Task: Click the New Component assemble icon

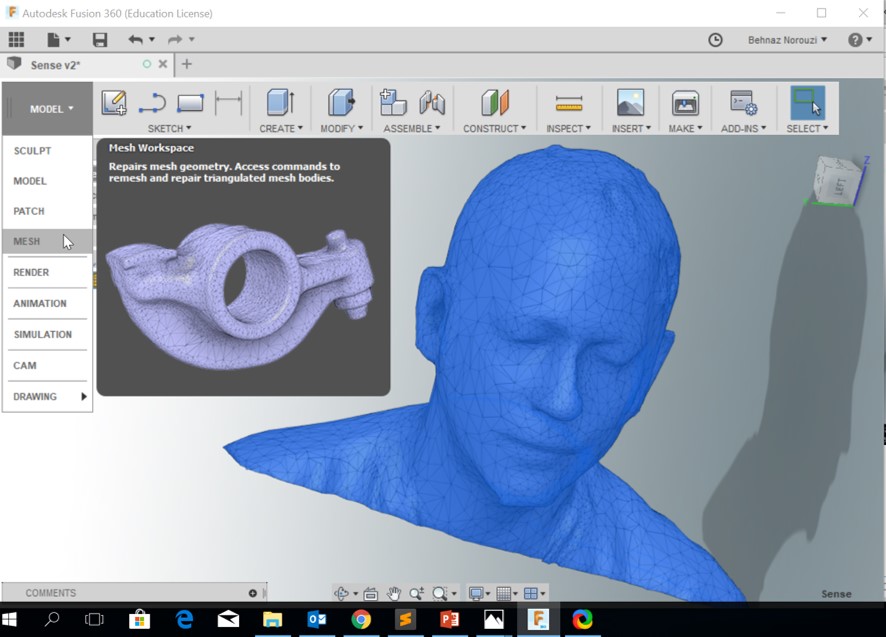Action: [x=393, y=103]
